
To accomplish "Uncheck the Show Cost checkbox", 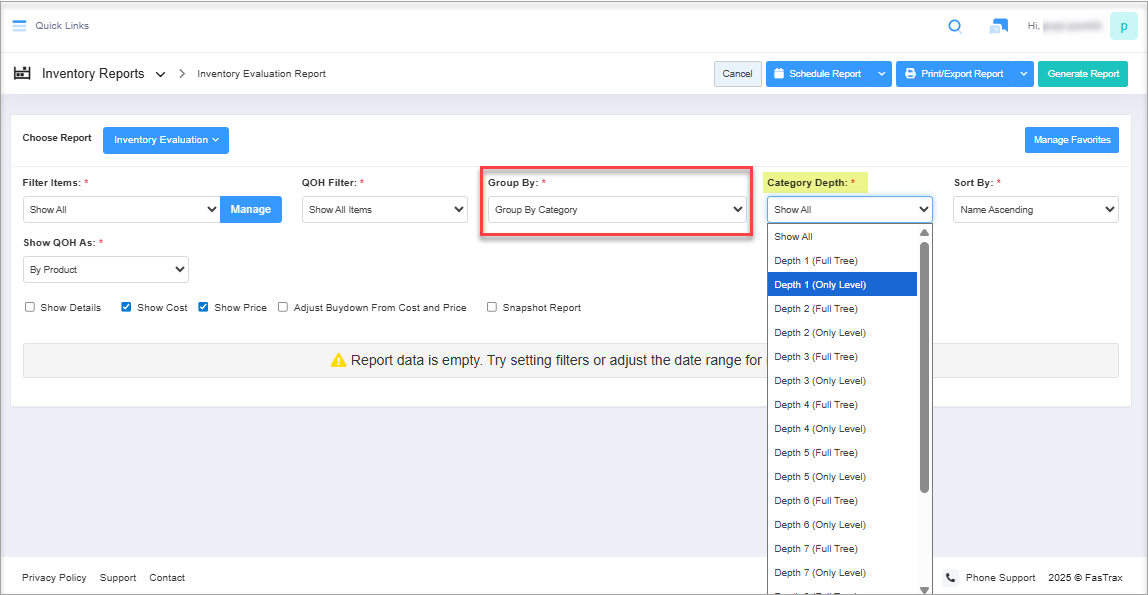I will [x=126, y=308].
